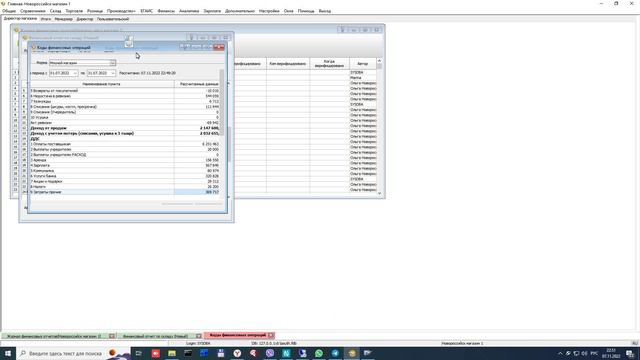Open the period end date dropdown

click(x=113, y=73)
